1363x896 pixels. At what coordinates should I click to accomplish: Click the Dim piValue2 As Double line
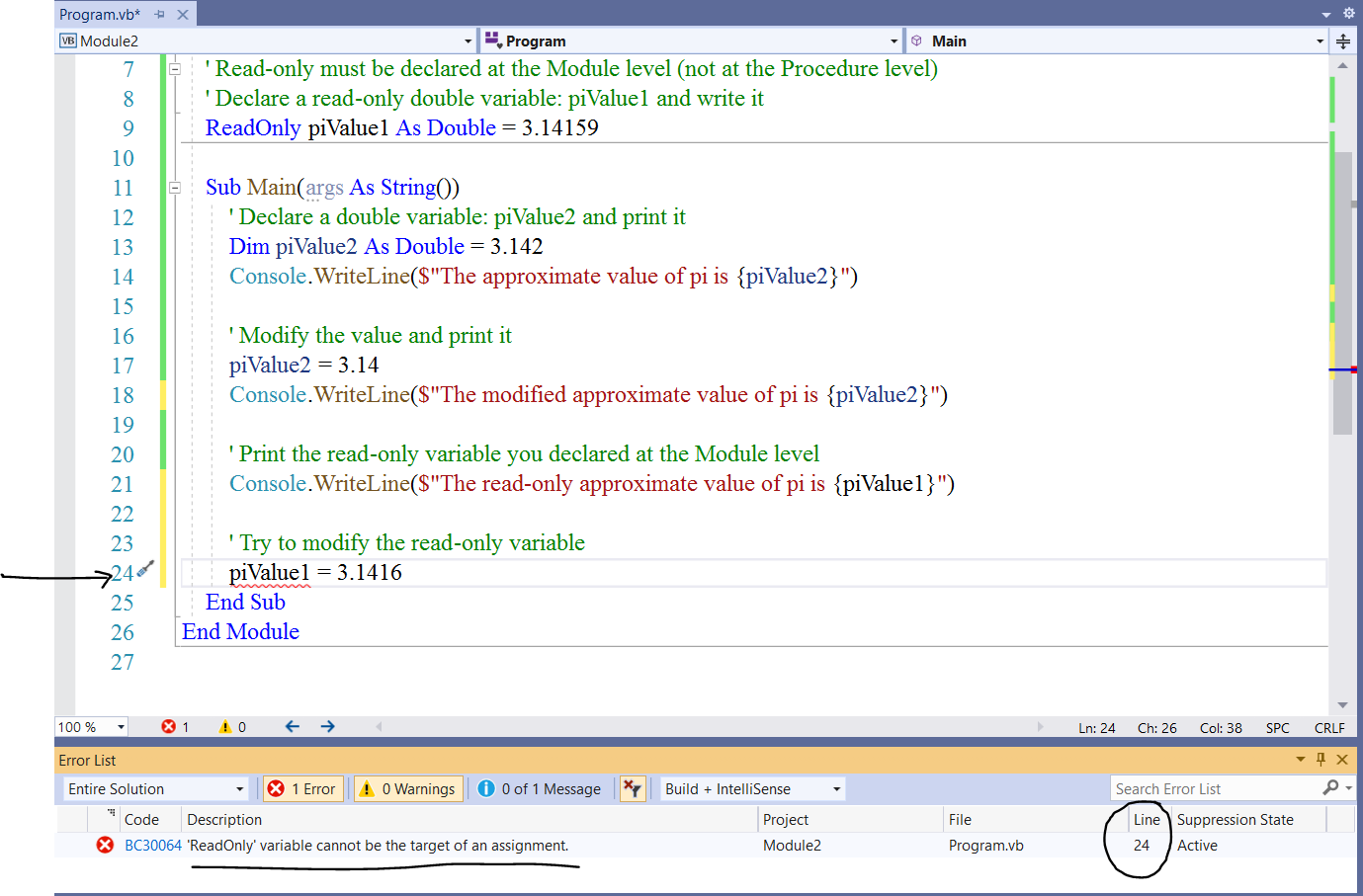(385, 247)
